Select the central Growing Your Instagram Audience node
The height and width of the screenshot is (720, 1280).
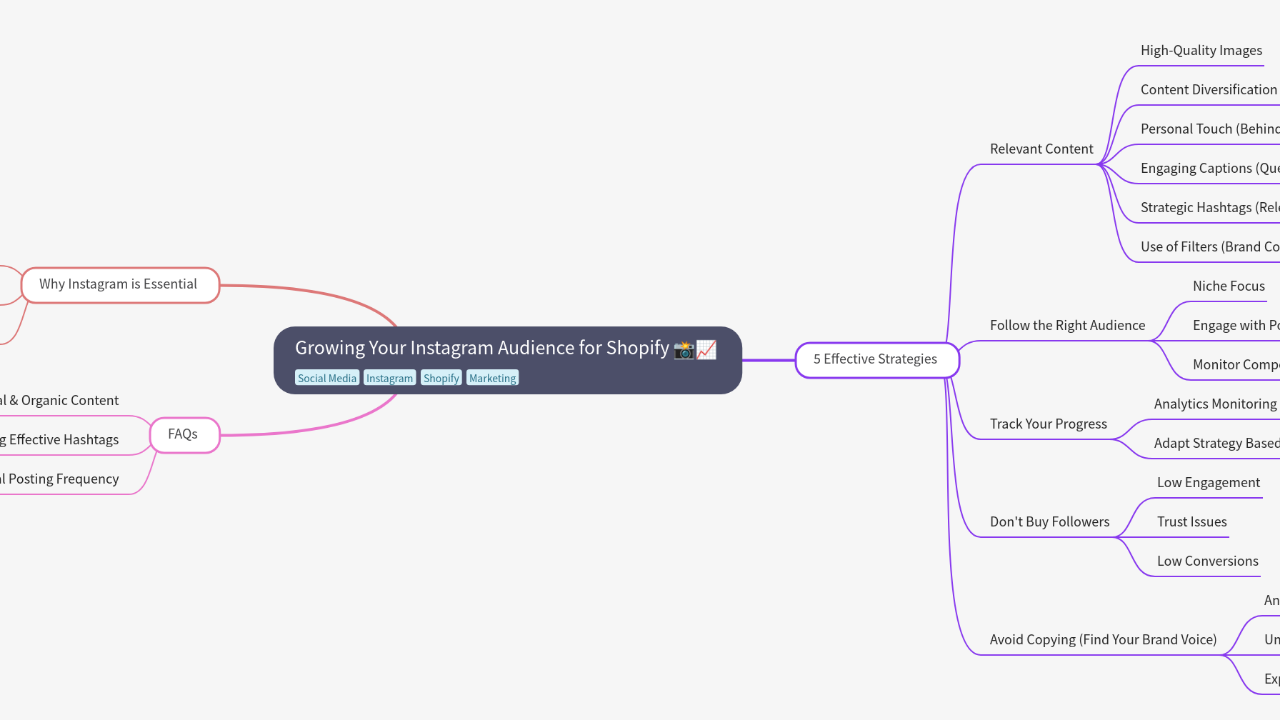click(507, 360)
